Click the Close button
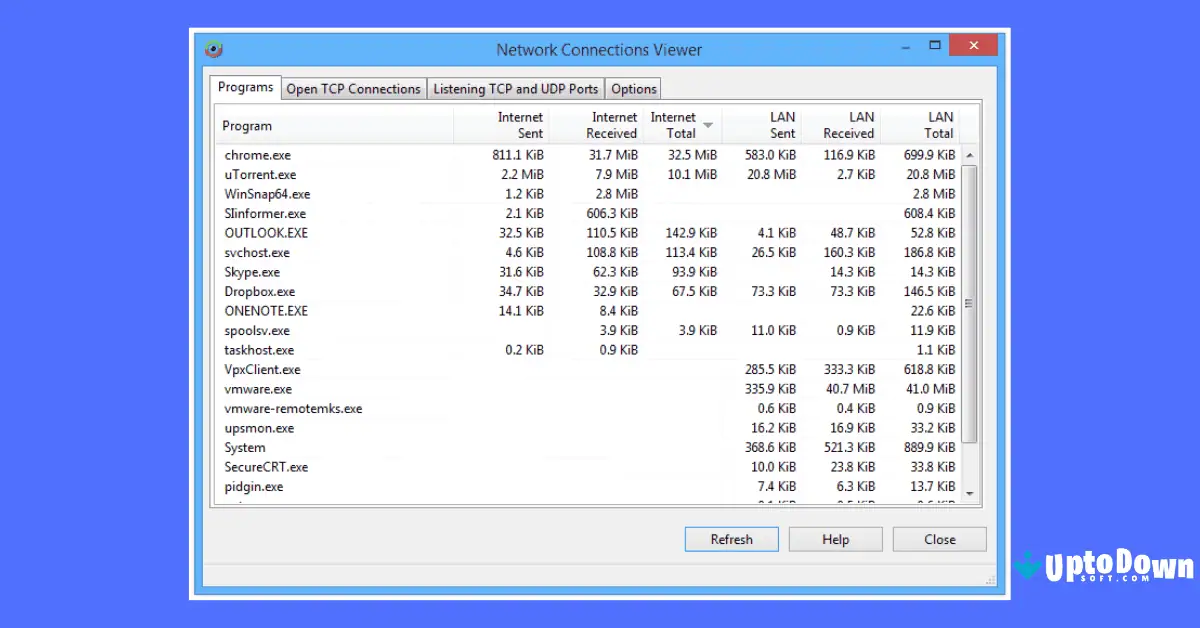The width and height of the screenshot is (1200, 628). pos(939,539)
